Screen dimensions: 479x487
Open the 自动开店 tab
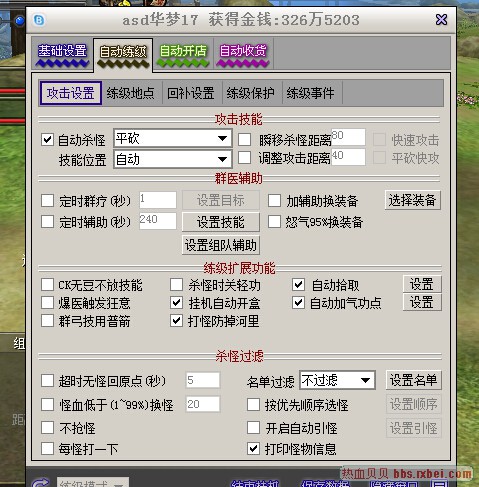tap(183, 54)
